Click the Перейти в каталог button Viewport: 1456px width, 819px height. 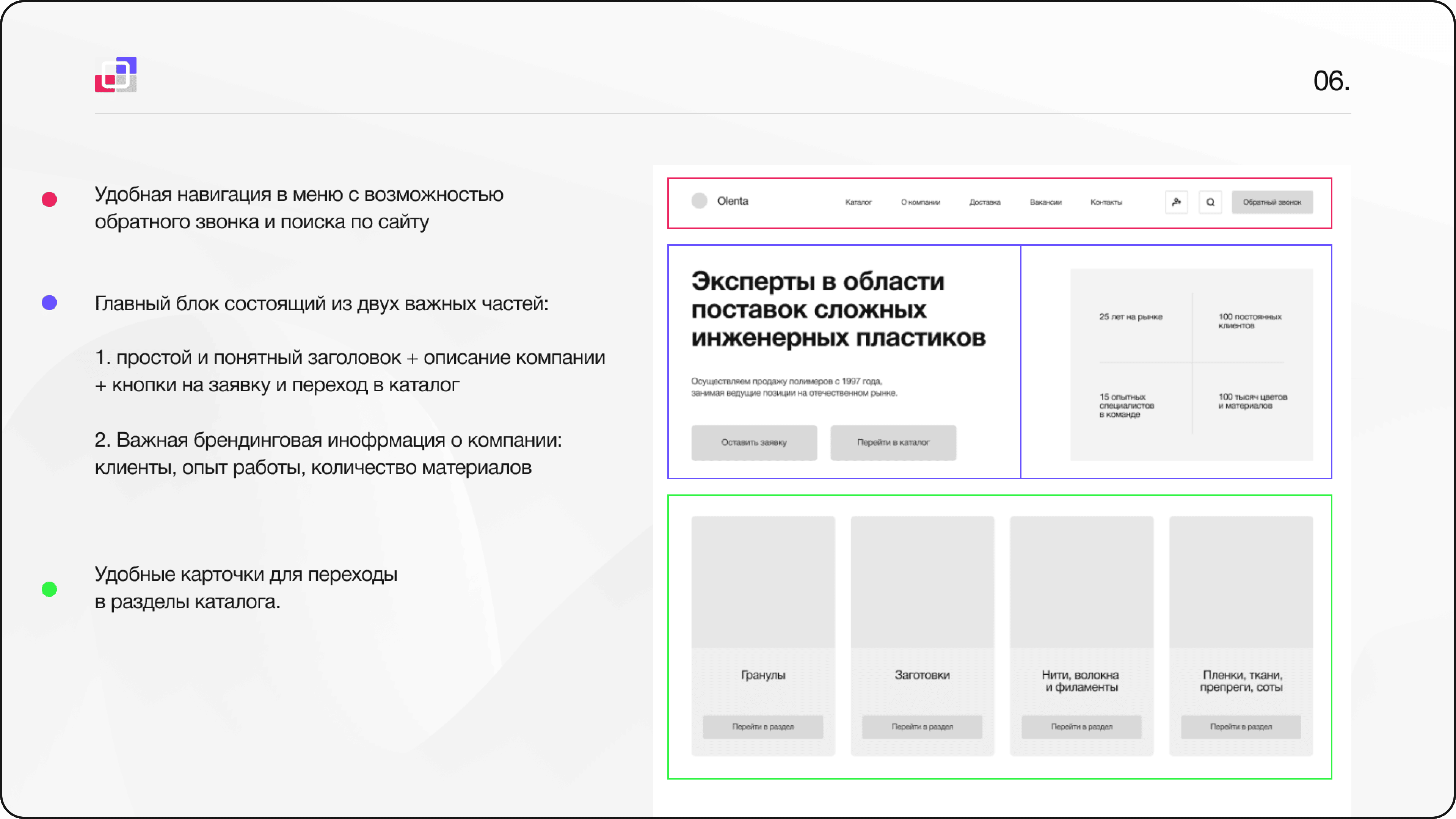(893, 442)
